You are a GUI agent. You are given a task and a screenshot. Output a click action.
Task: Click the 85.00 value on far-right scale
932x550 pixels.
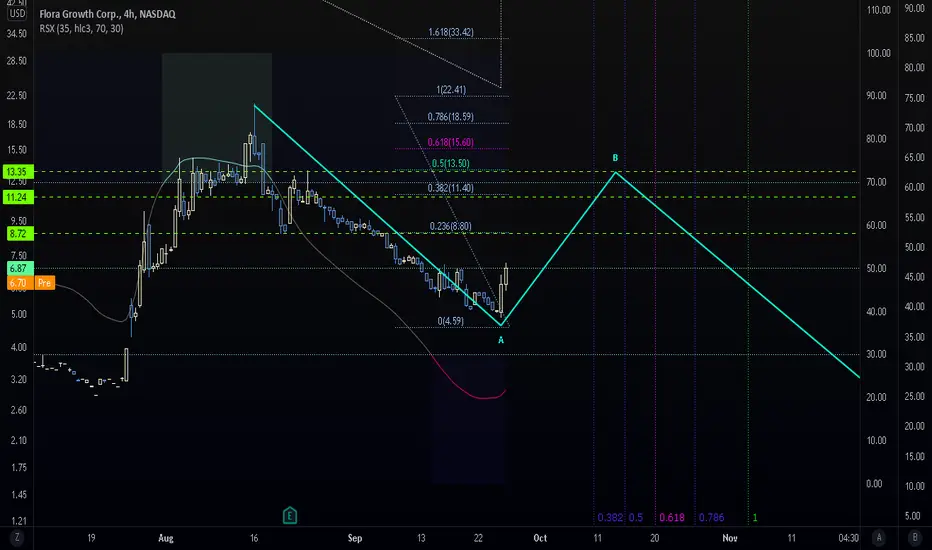pyautogui.click(x=914, y=38)
